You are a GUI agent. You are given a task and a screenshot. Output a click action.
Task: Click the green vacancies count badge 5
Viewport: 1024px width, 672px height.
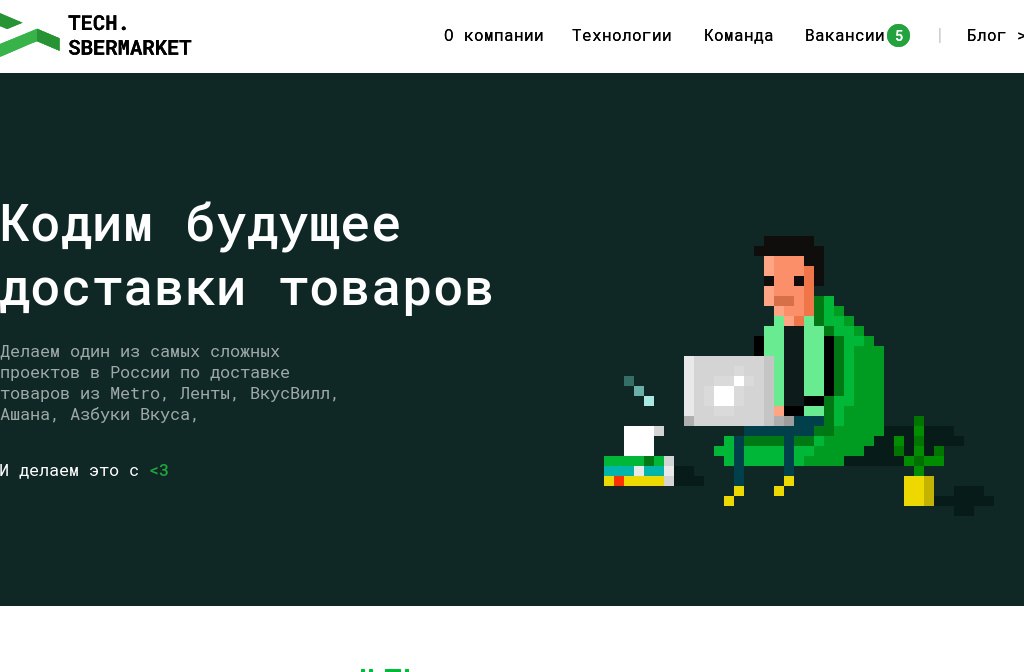(899, 35)
